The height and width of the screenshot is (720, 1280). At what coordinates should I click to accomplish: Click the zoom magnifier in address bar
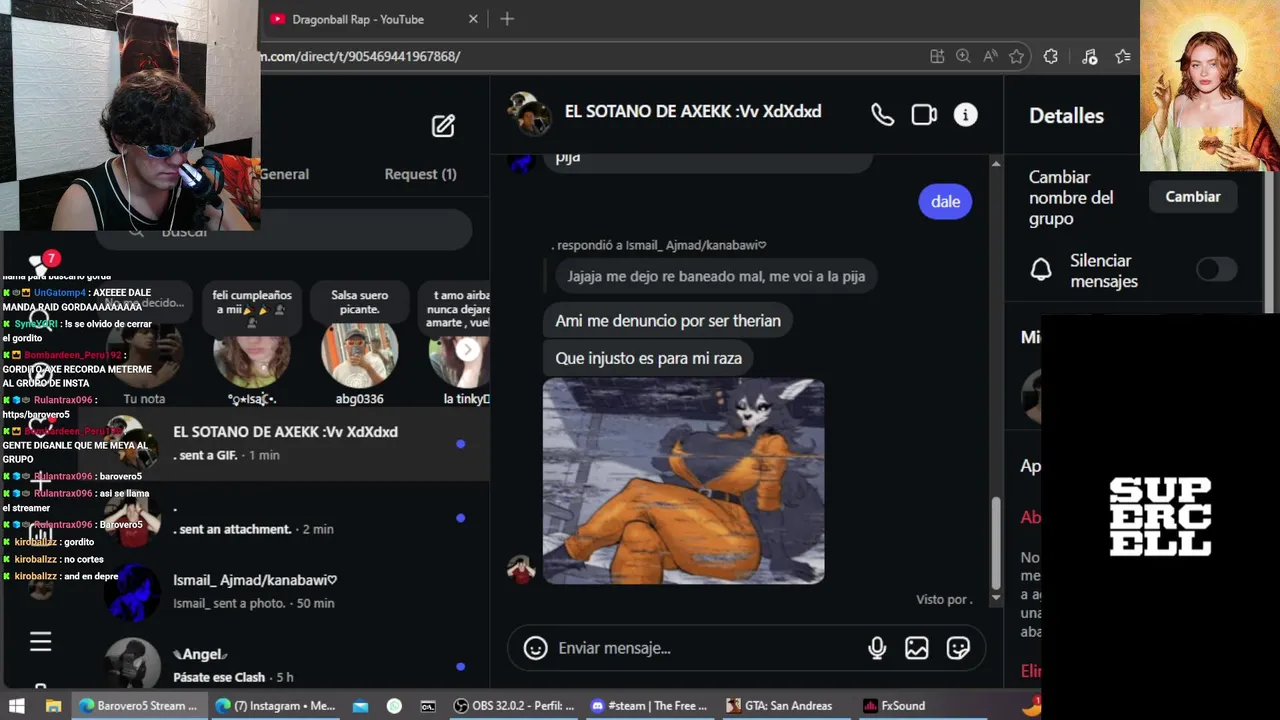[x=963, y=57]
